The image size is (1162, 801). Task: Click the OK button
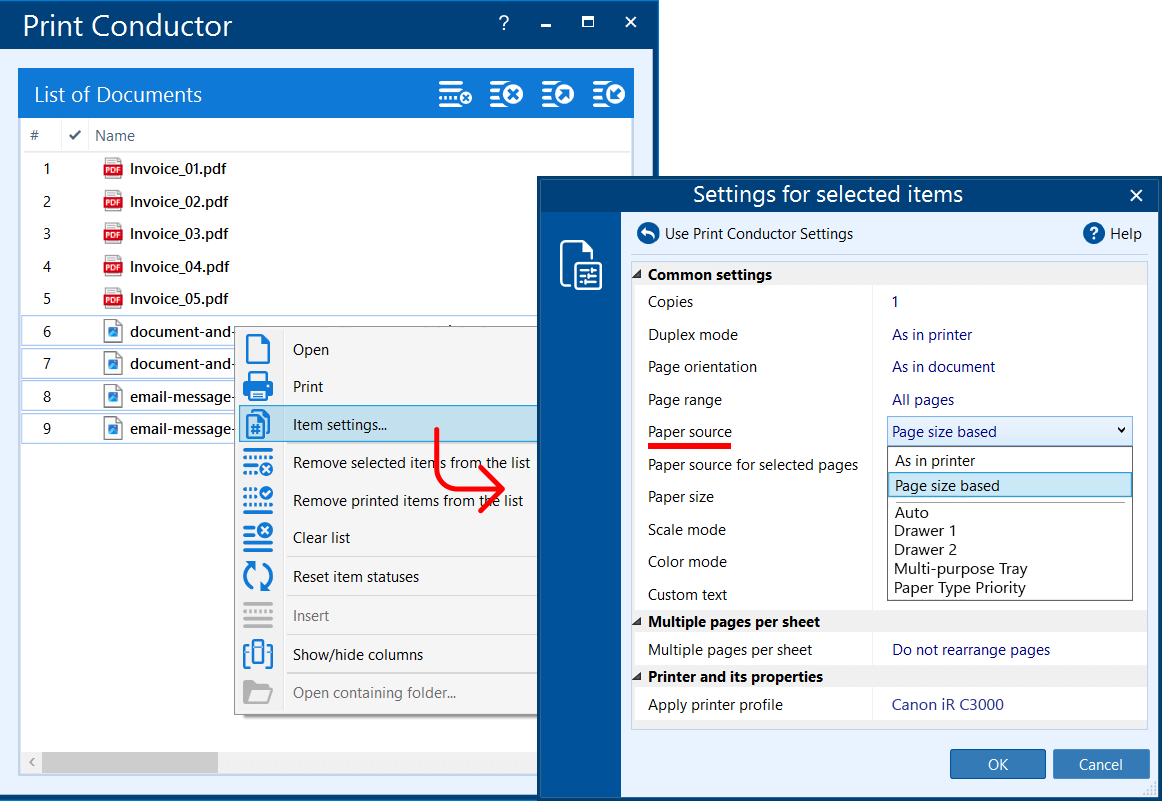[997, 765]
